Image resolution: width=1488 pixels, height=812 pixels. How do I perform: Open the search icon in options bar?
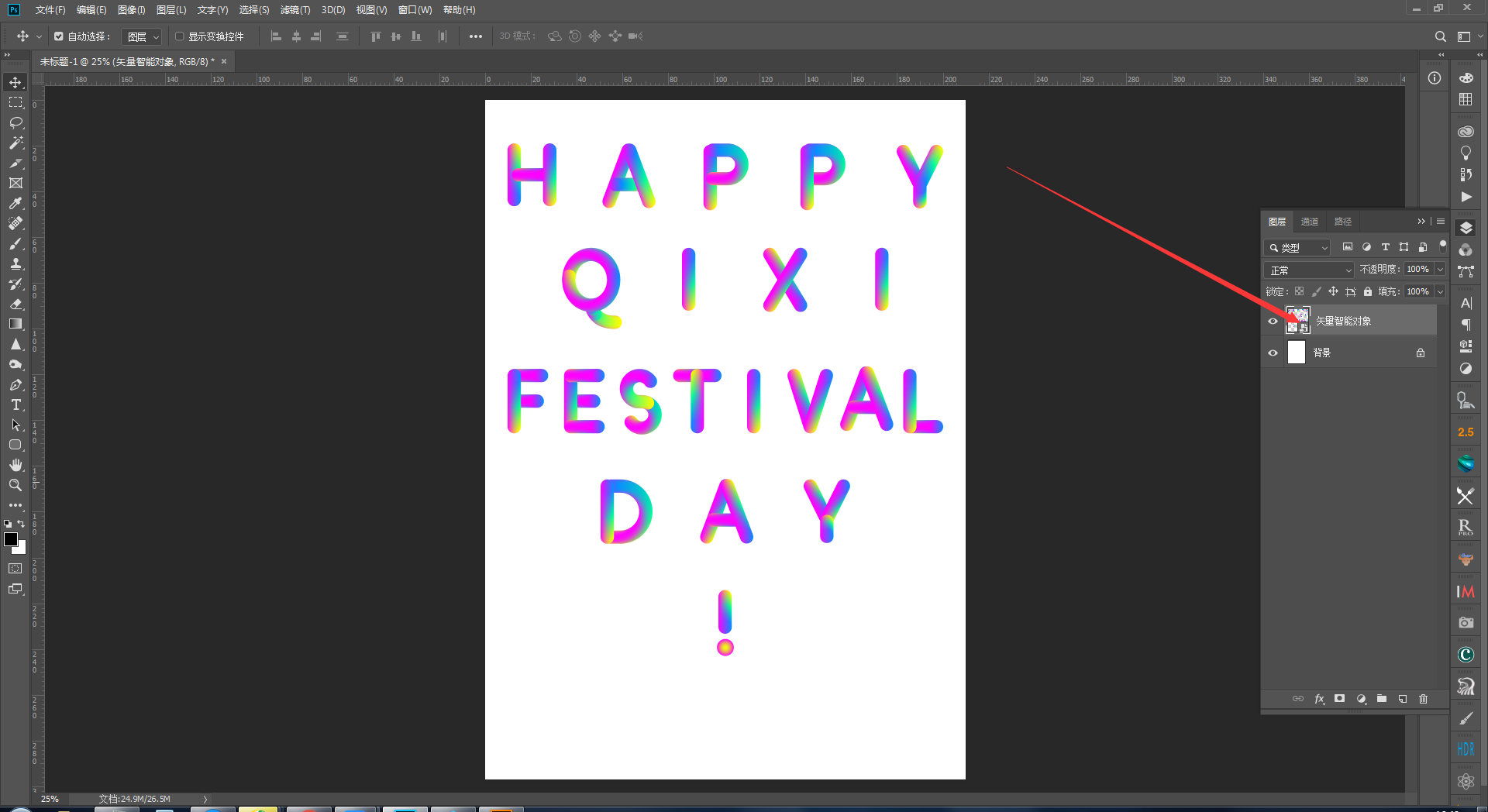tap(1440, 36)
